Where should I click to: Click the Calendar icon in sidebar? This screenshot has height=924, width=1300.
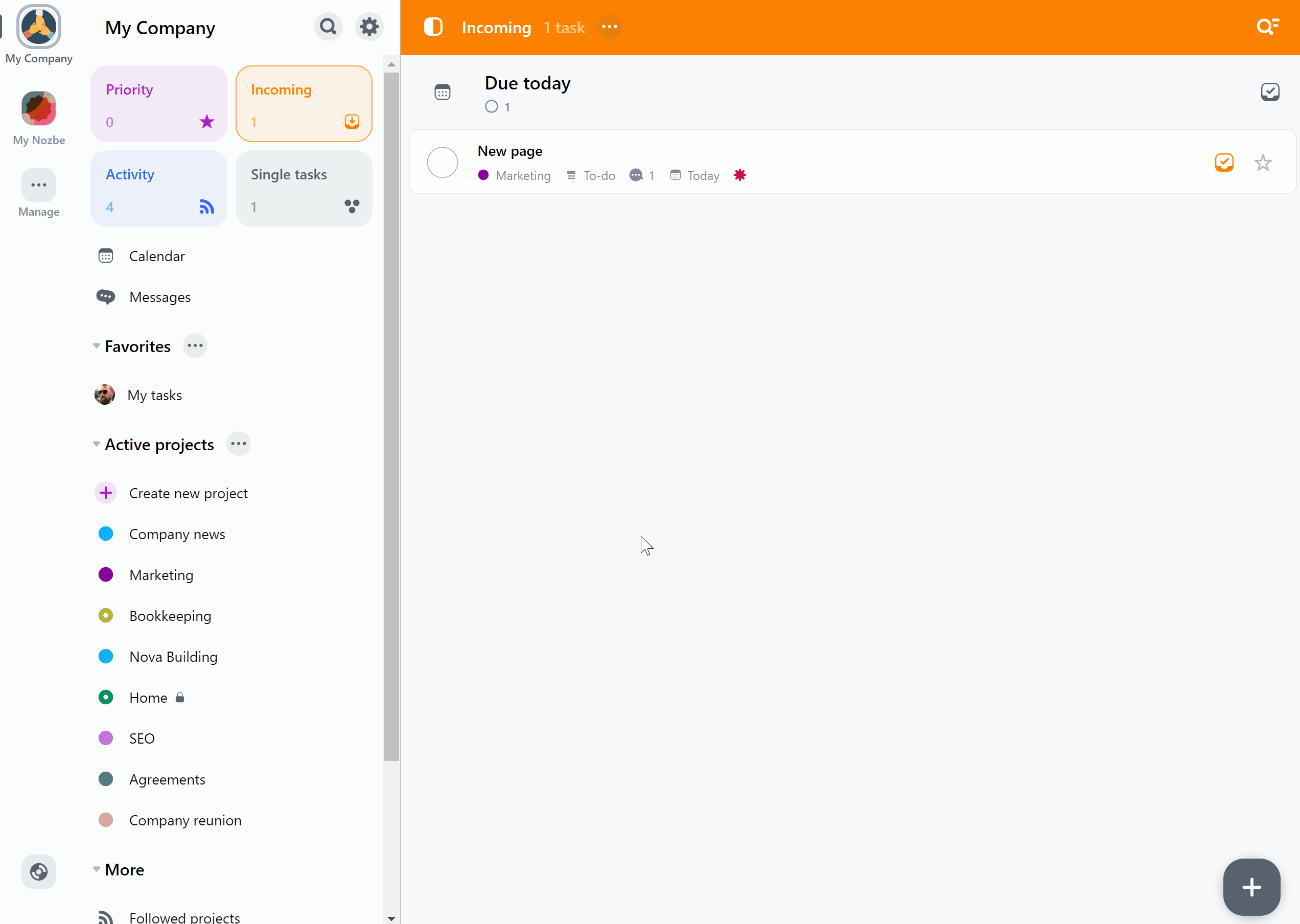click(x=106, y=256)
